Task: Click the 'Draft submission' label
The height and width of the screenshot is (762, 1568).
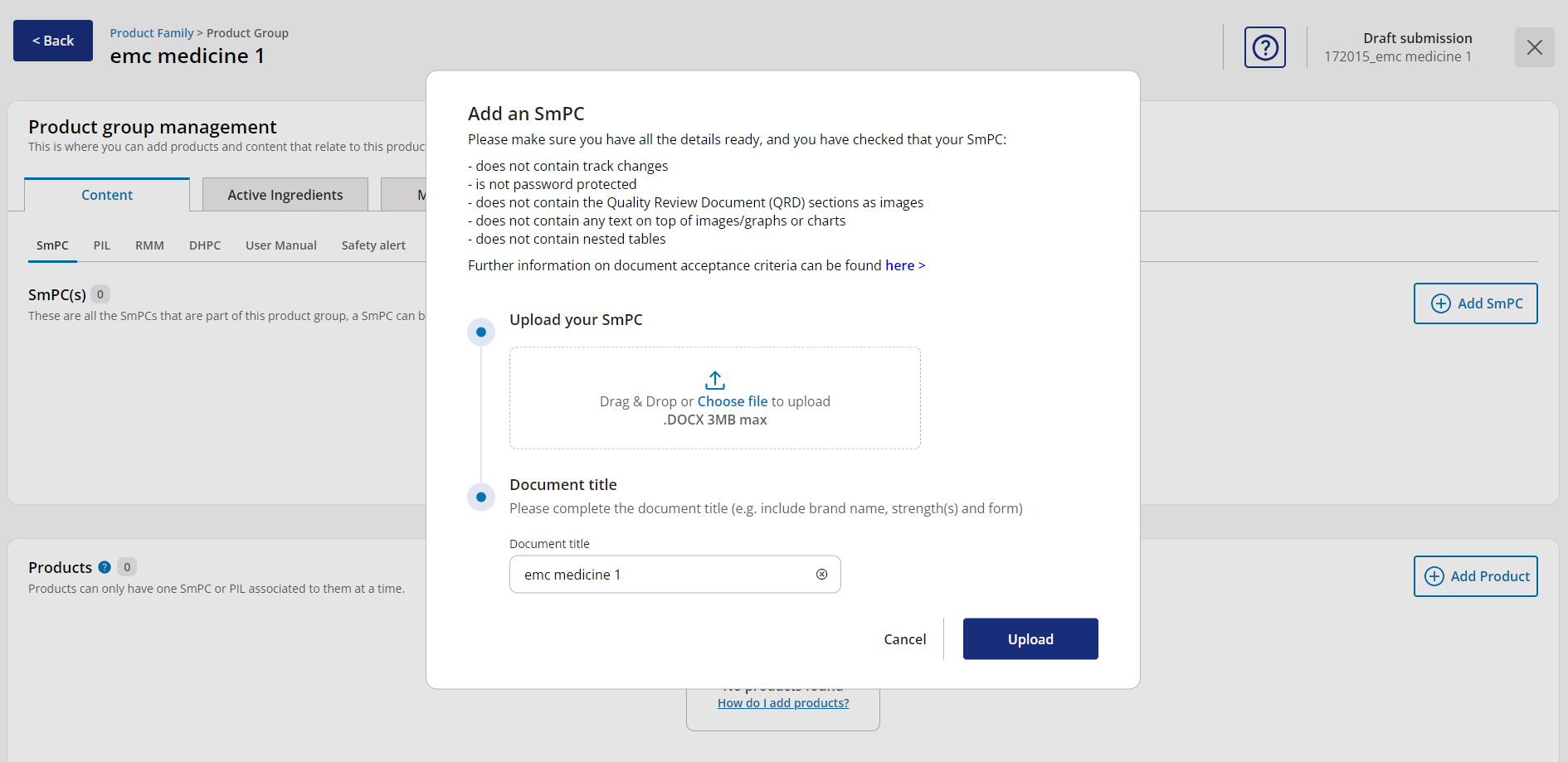Action: [x=1417, y=38]
